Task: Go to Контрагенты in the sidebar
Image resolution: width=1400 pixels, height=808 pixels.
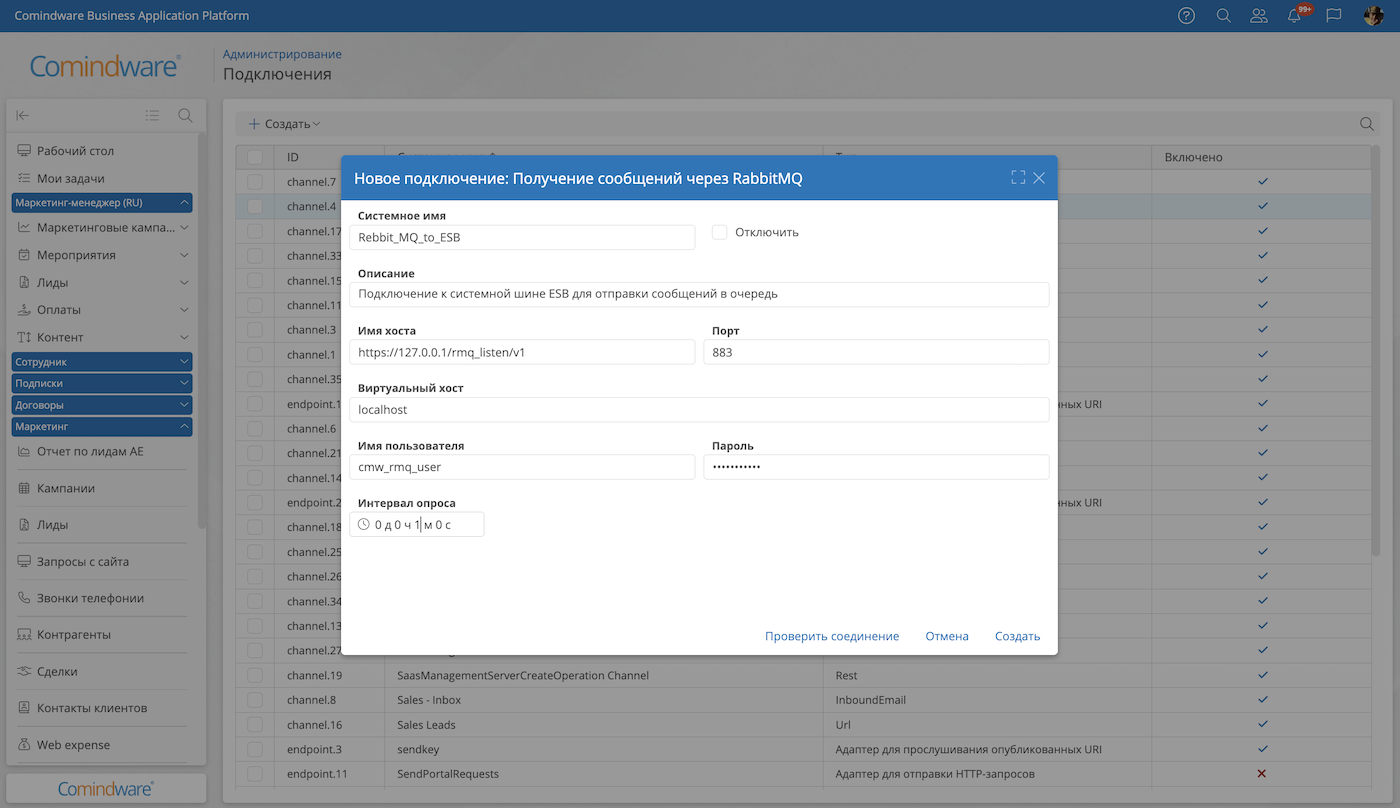Action: pos(73,635)
